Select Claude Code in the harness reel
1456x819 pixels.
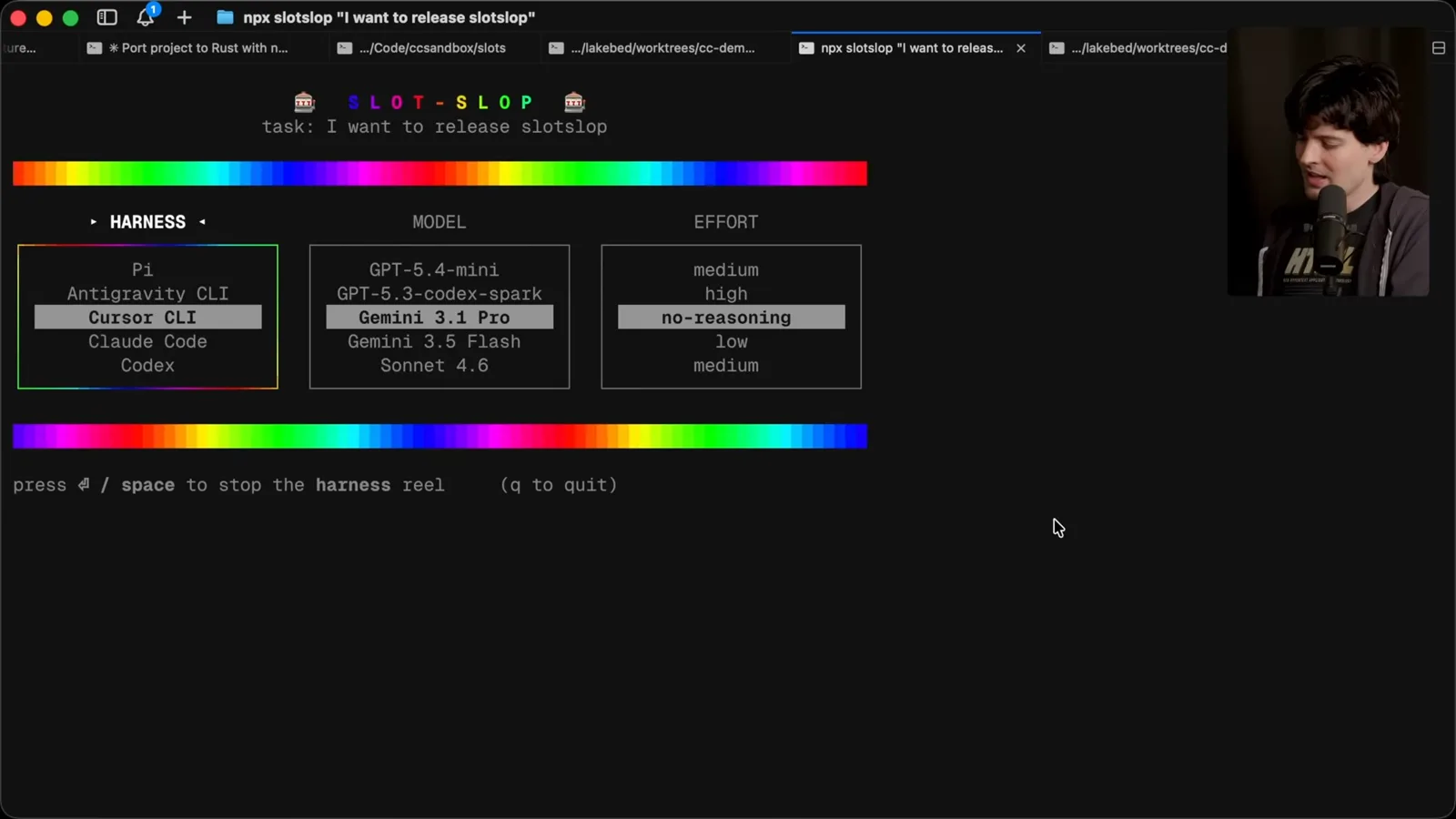pyautogui.click(x=147, y=341)
